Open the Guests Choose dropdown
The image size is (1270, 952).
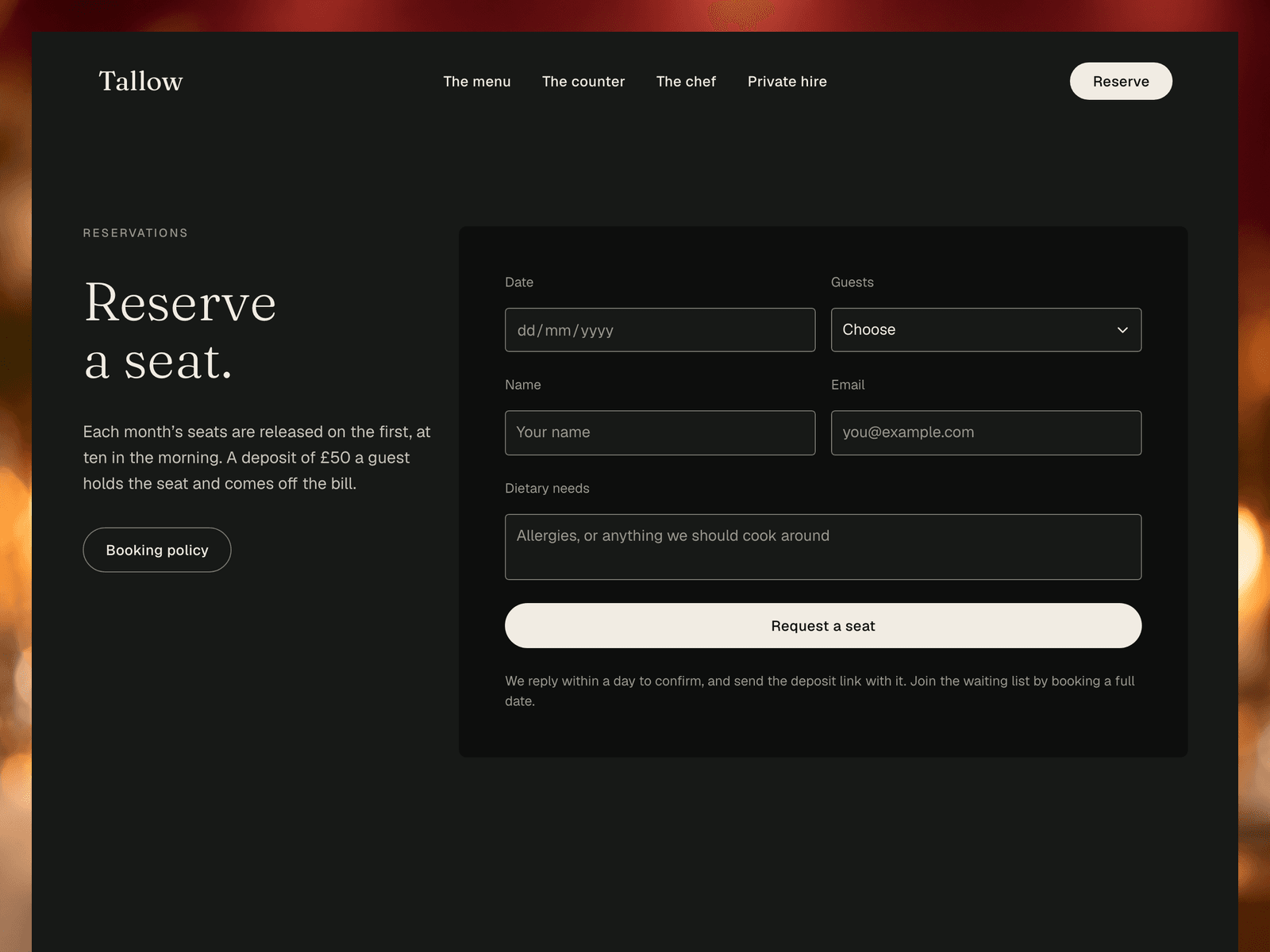pyautogui.click(x=986, y=330)
